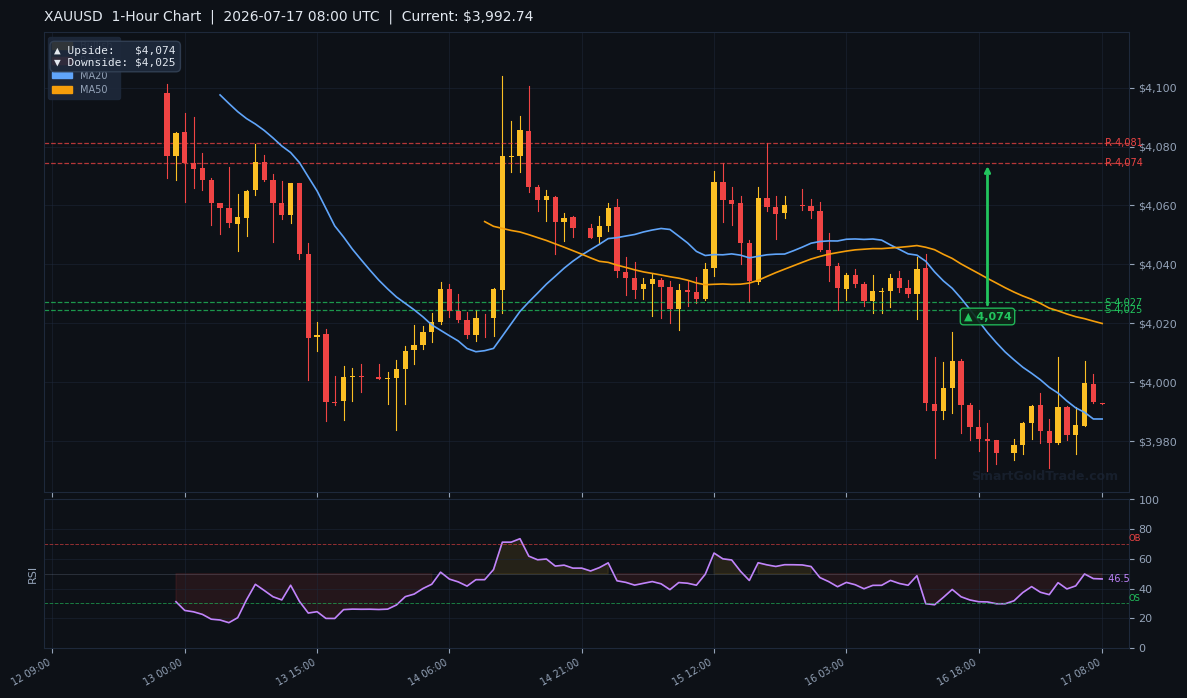1187x698 pixels.
Task: Click the RSI scale value 20
Action: [1145, 619]
